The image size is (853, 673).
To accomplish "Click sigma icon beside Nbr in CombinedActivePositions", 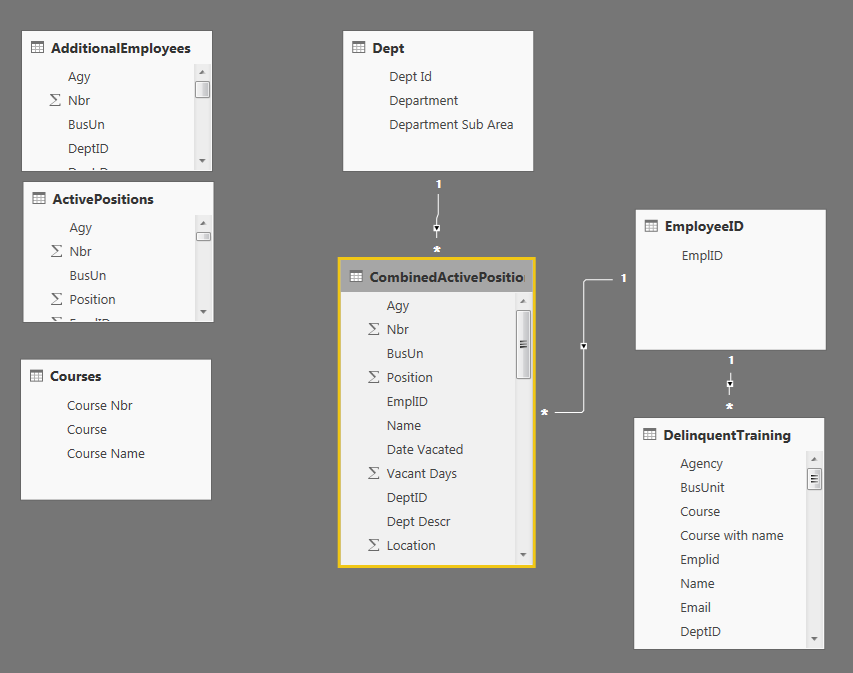I will (374, 329).
